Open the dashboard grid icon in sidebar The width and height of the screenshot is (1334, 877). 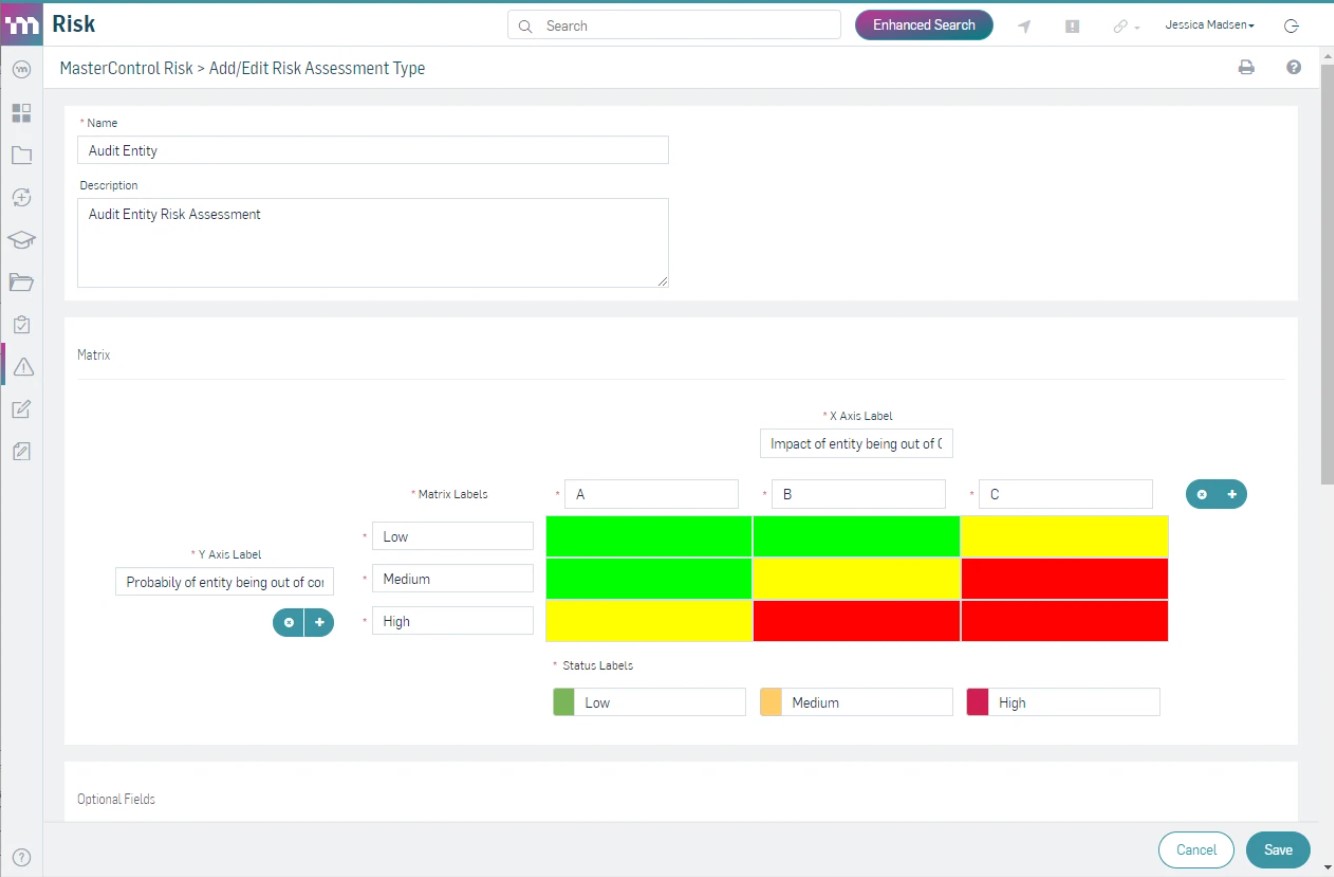(21, 113)
